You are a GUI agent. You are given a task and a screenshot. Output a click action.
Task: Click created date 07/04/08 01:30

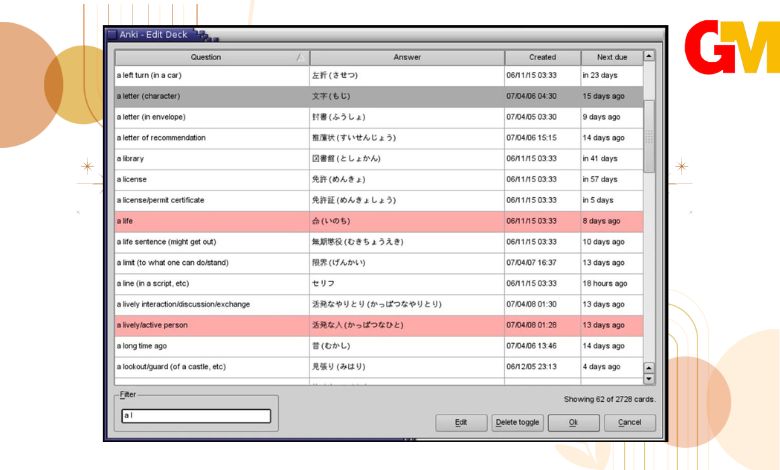(542, 305)
